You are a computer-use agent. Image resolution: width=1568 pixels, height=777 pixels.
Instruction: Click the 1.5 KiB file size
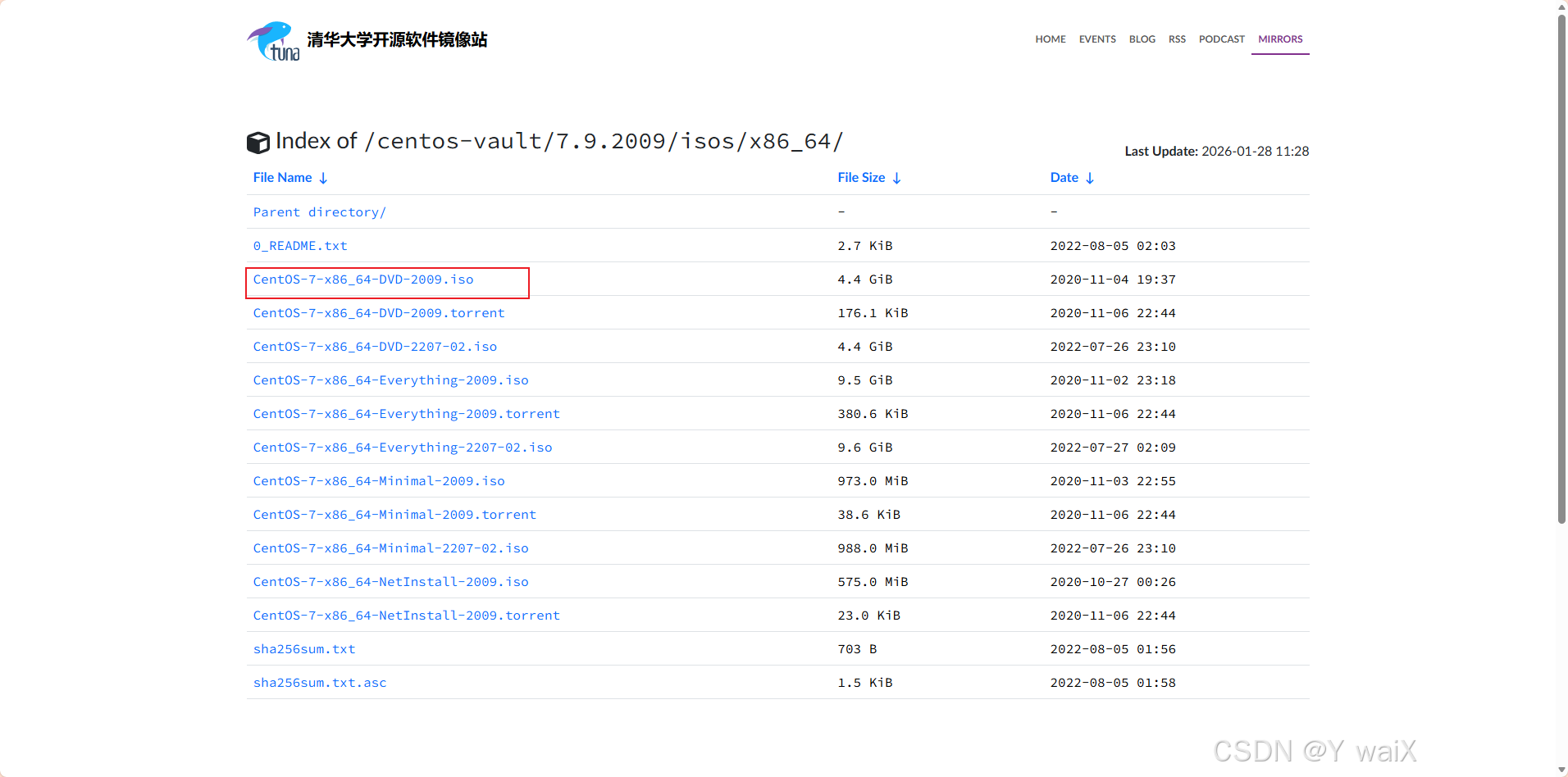point(865,683)
